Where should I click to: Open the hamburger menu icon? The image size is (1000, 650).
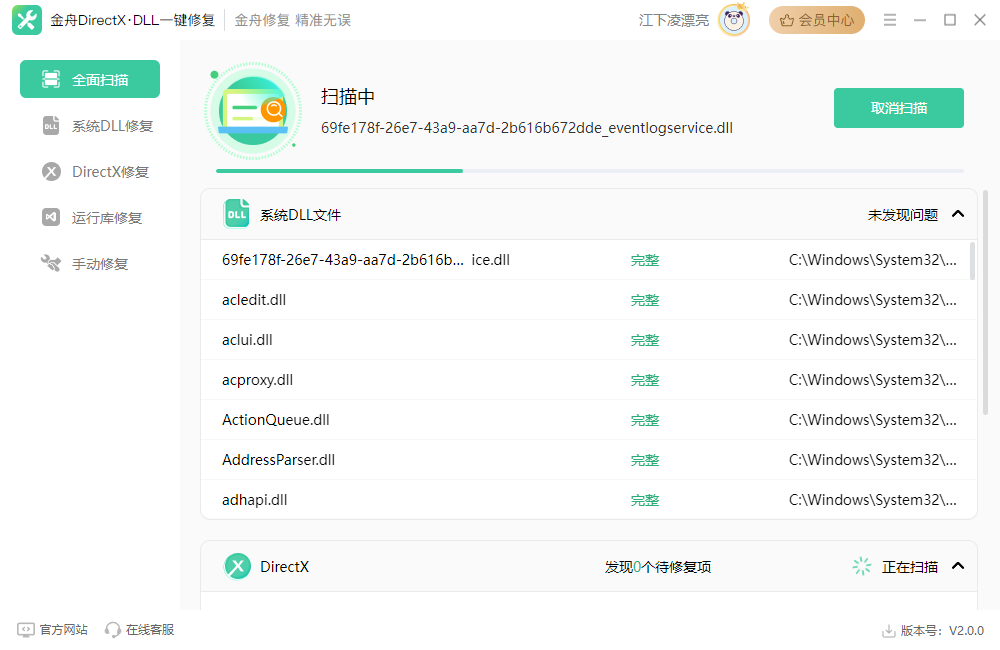coord(889,19)
